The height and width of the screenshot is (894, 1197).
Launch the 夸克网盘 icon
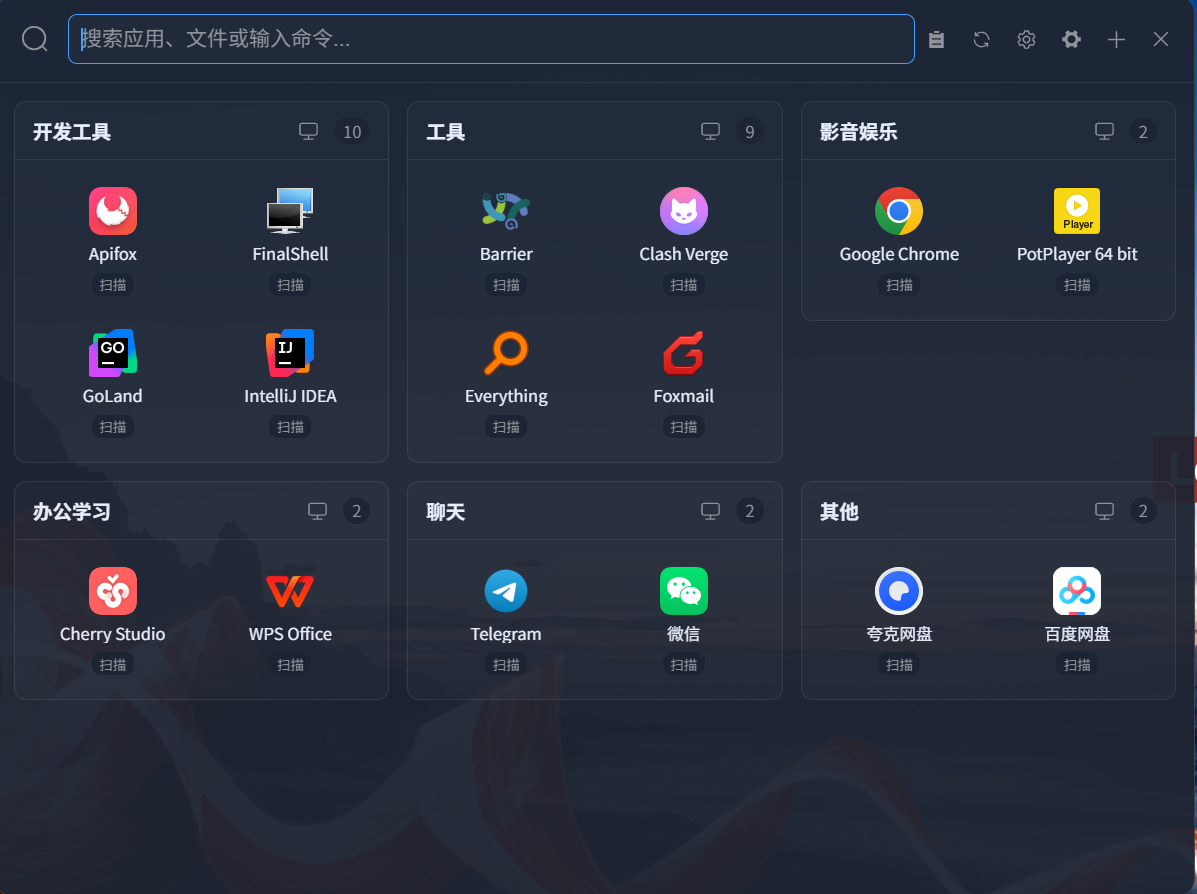[899, 591]
